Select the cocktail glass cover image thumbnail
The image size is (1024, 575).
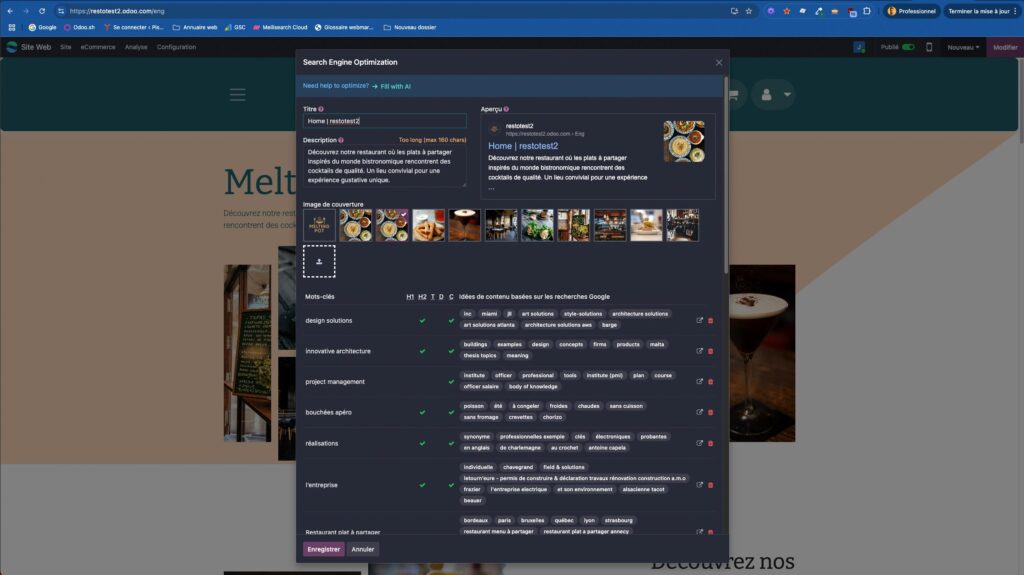(464, 225)
